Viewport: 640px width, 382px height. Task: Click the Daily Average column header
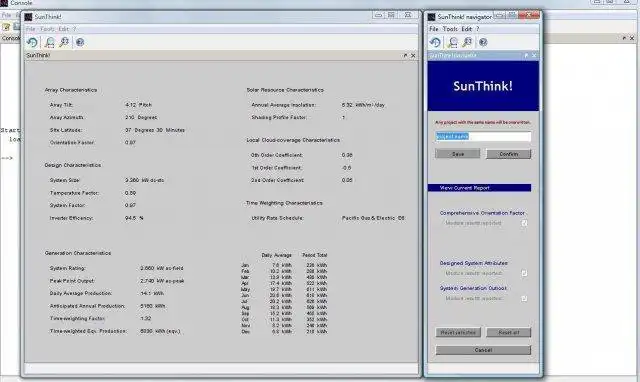coord(276,255)
